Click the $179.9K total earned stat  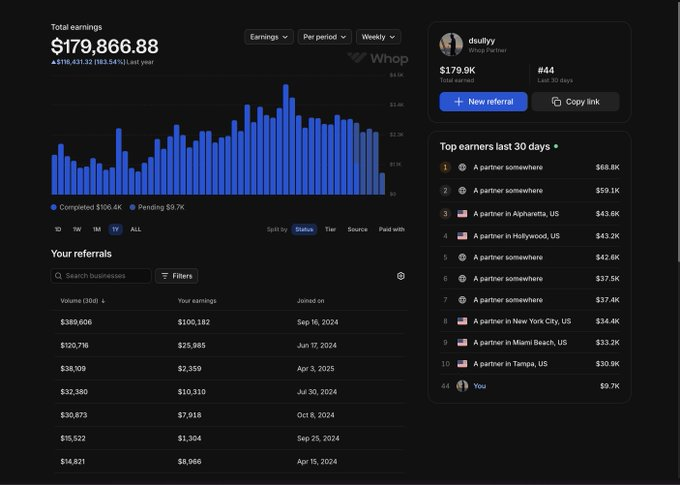click(x=457, y=74)
